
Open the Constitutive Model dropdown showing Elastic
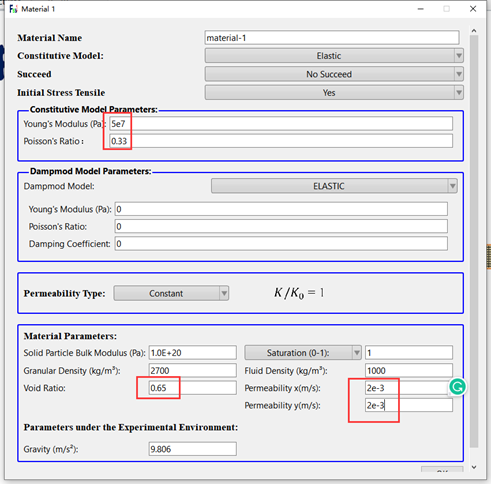coord(334,56)
